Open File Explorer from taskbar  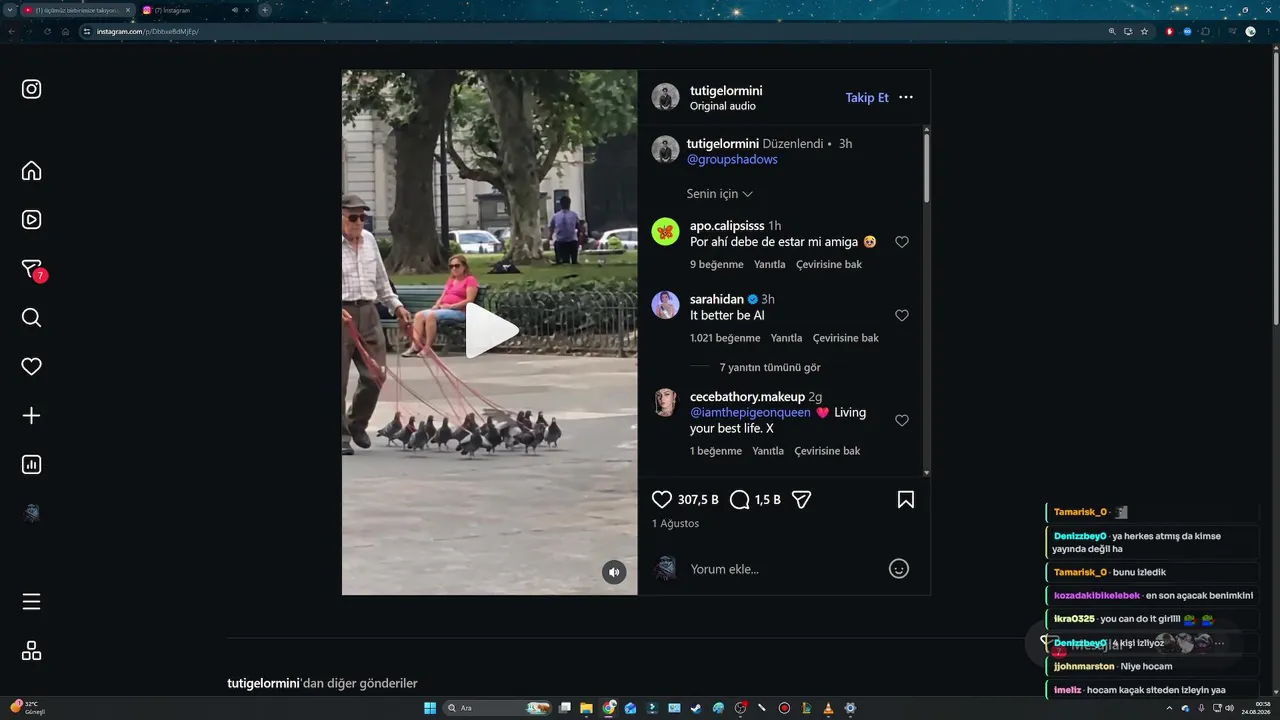(587, 708)
